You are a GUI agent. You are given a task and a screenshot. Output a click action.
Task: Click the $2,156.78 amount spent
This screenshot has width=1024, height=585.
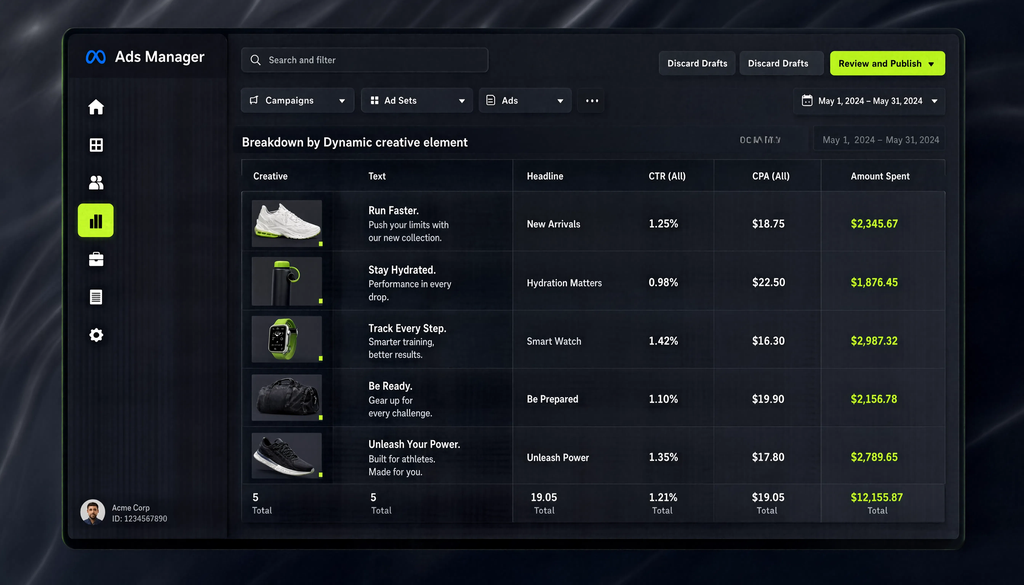point(874,399)
